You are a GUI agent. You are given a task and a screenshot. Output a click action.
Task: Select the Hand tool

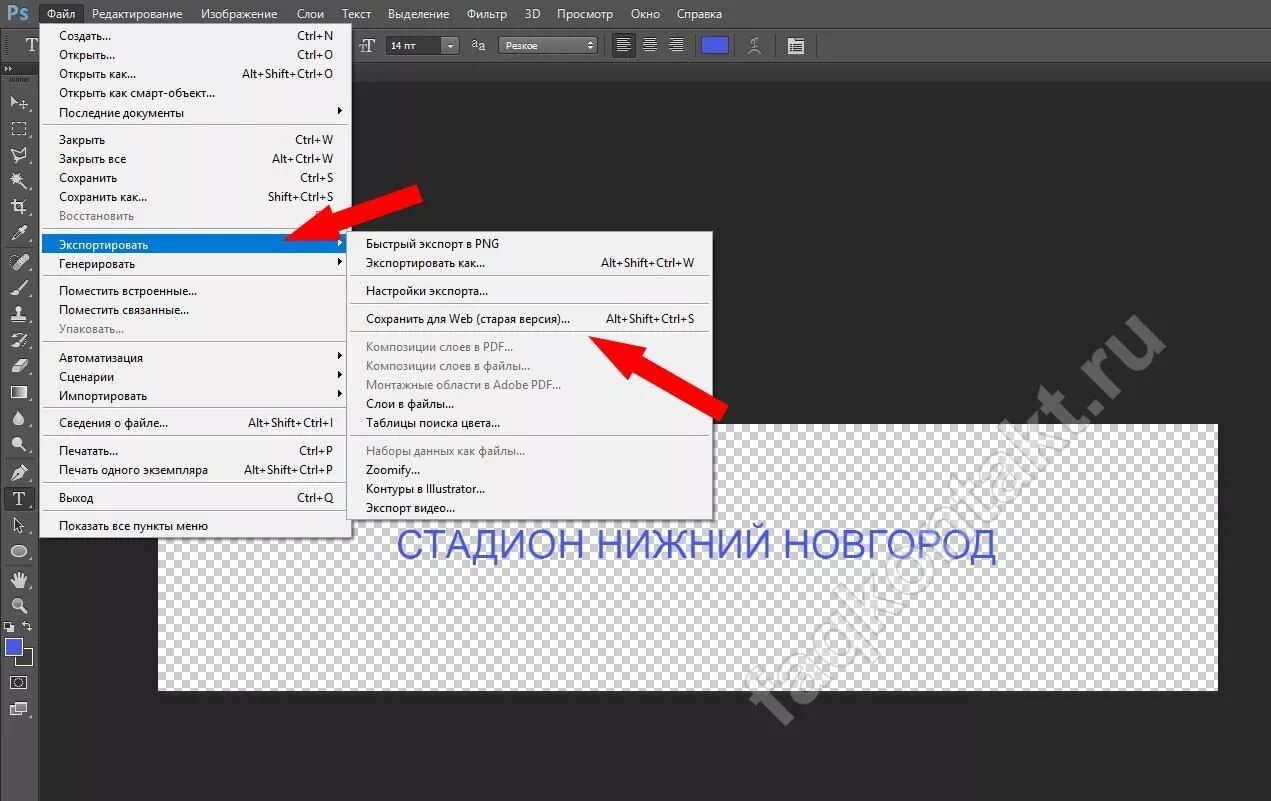coord(19,579)
